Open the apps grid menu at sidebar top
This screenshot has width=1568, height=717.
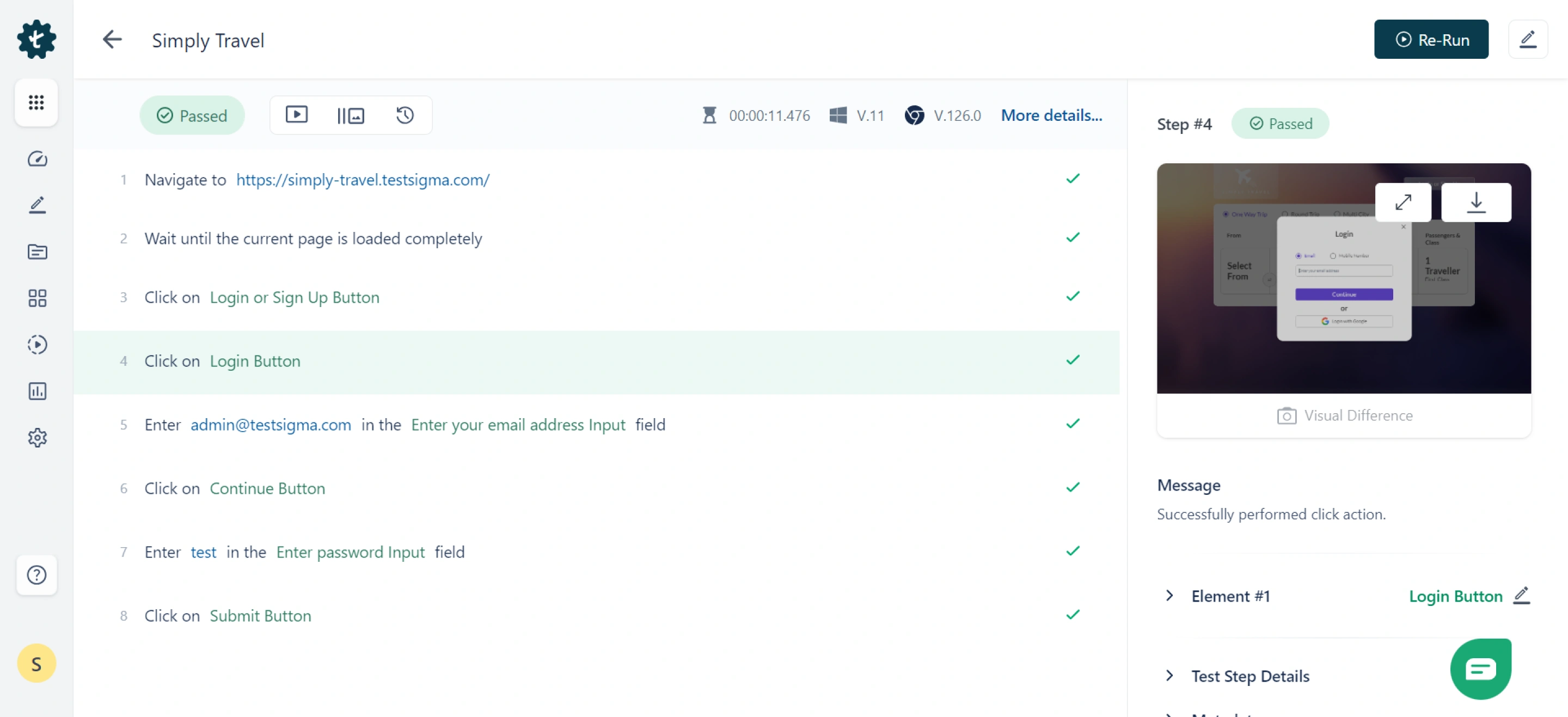(35, 102)
